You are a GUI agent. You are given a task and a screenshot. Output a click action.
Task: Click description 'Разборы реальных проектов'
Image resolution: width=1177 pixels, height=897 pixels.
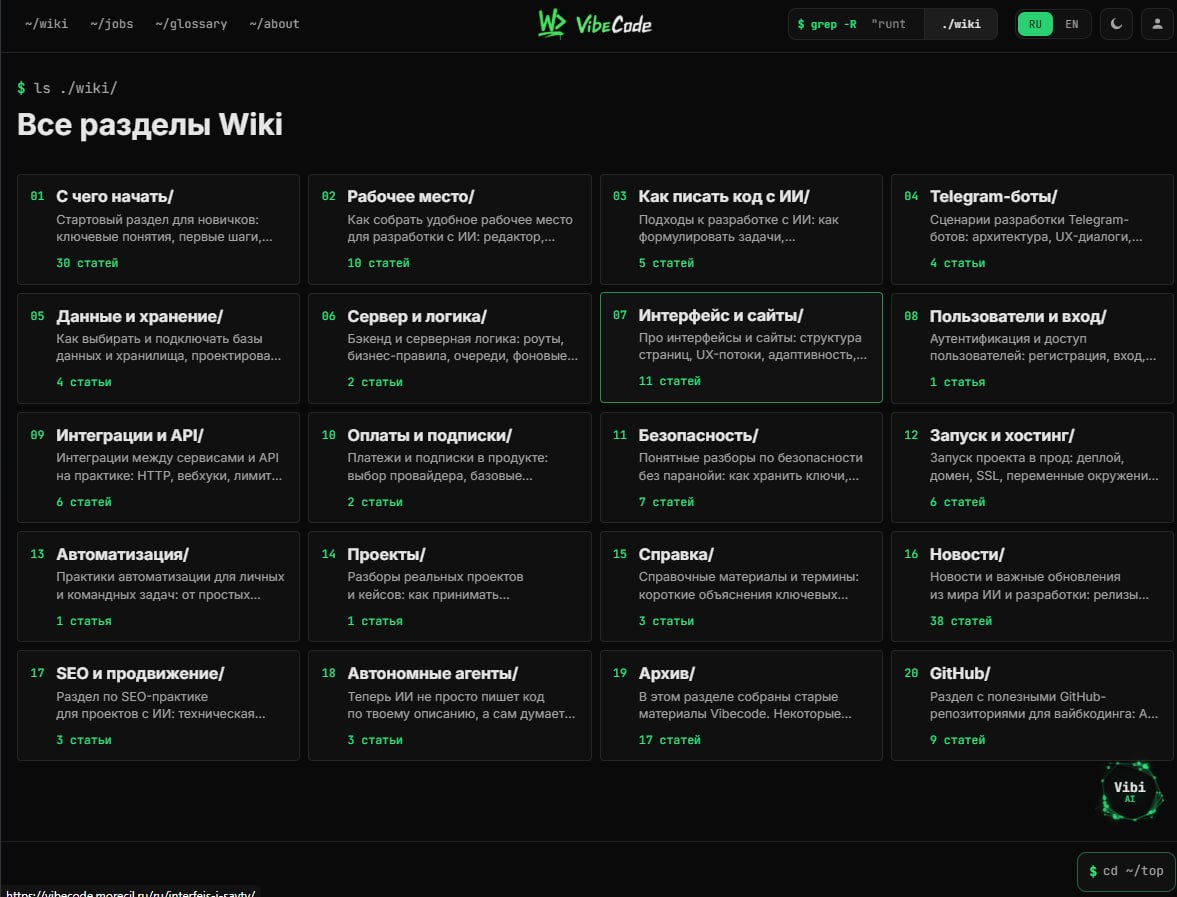[x=435, y=577]
